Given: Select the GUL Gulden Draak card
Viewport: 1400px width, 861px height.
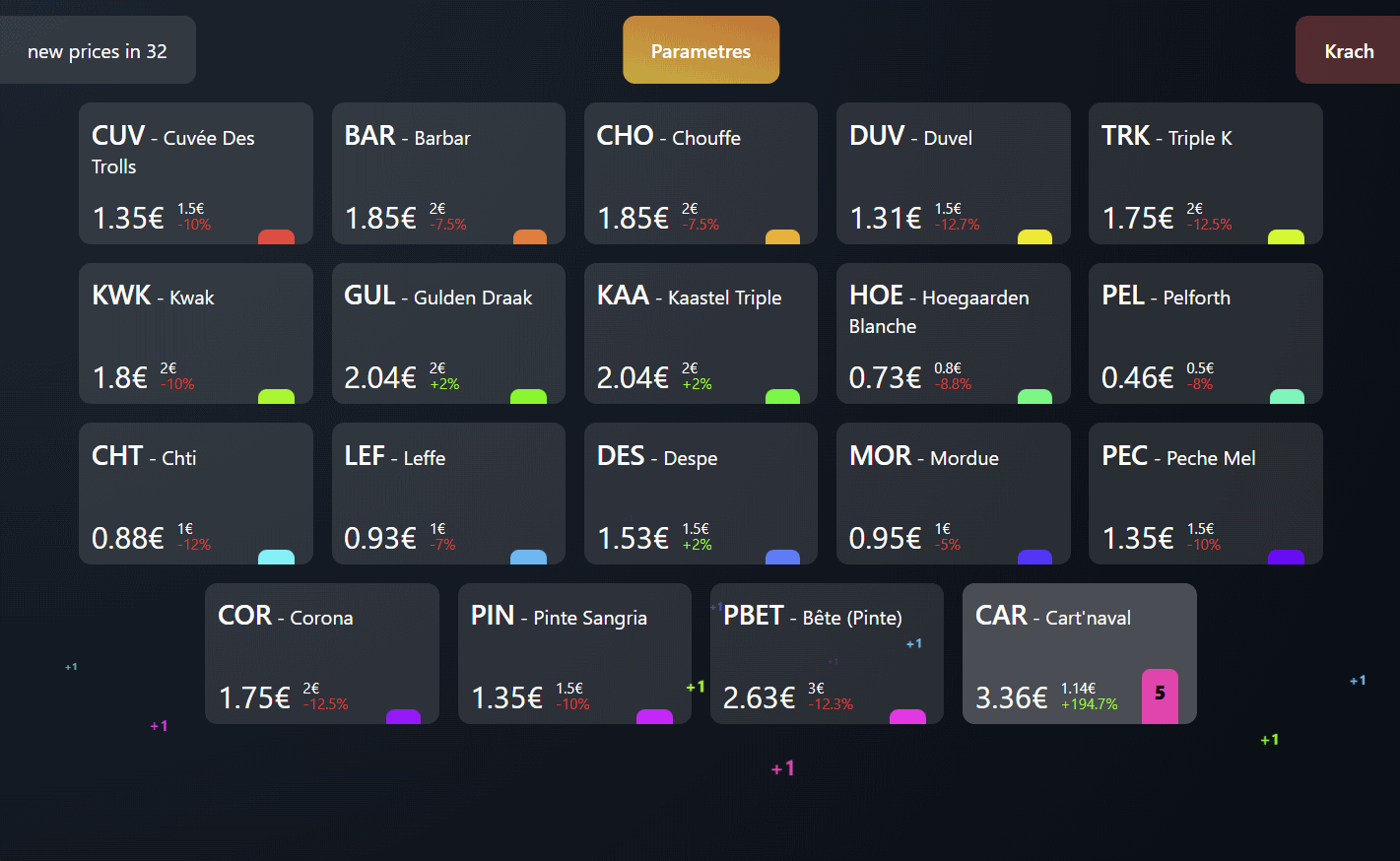Looking at the screenshot, I should (x=448, y=333).
